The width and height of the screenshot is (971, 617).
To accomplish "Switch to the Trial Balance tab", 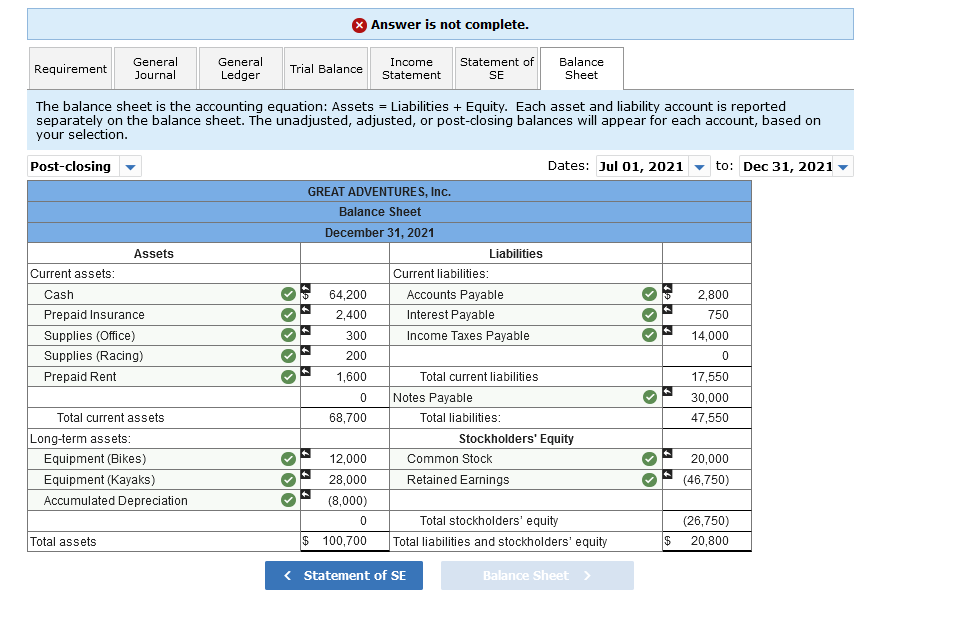I will click(x=326, y=68).
